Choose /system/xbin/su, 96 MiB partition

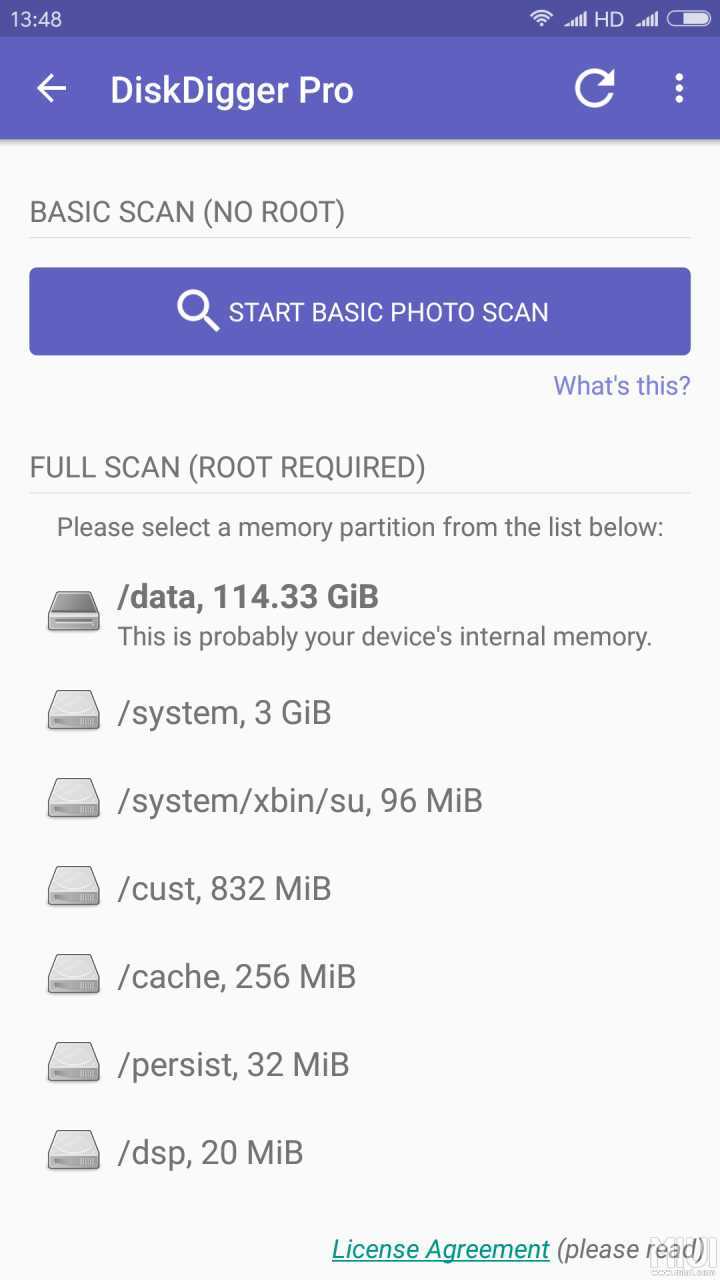click(360, 801)
